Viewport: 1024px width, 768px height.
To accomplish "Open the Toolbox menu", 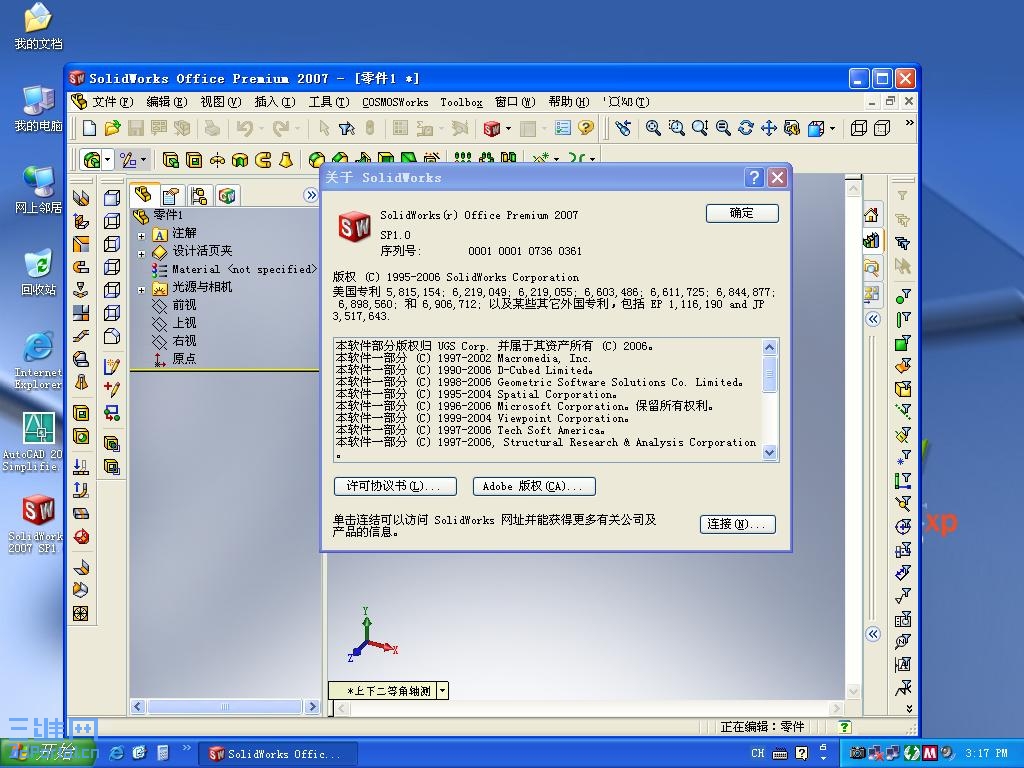I will pyautogui.click(x=461, y=103).
